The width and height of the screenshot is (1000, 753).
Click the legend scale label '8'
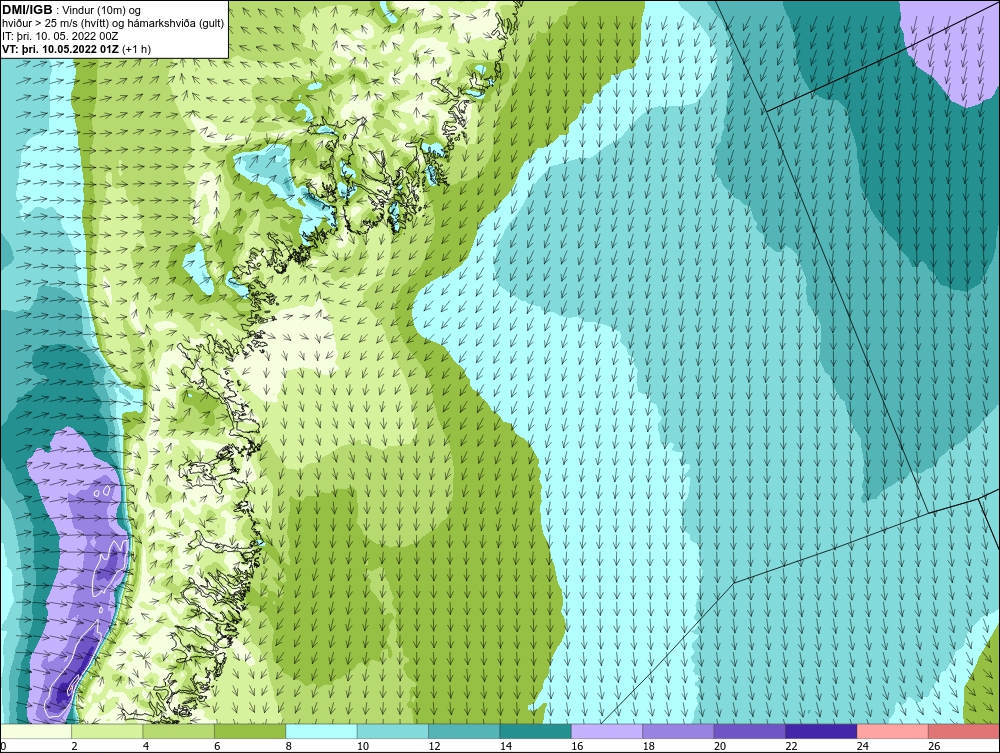click(x=289, y=746)
